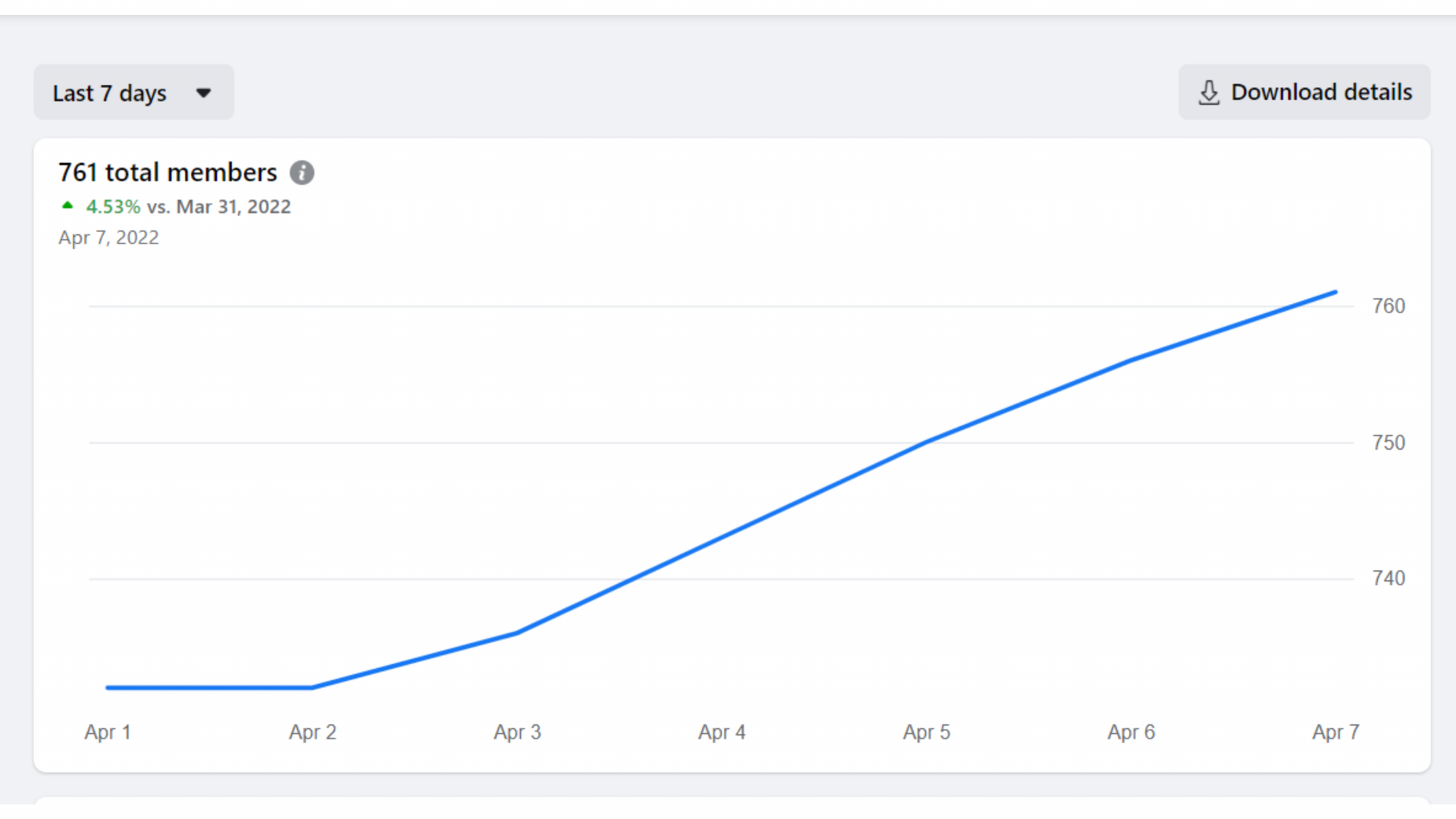The height and width of the screenshot is (819, 1456).
Task: Click the Apr 1 axis label
Action: click(108, 732)
